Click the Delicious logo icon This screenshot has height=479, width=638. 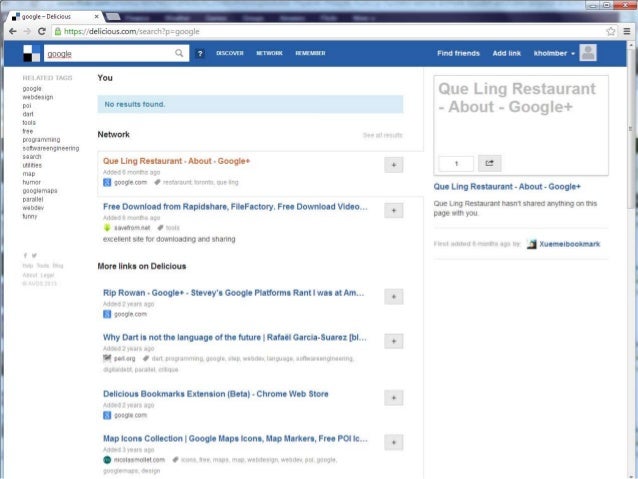[x=32, y=53]
